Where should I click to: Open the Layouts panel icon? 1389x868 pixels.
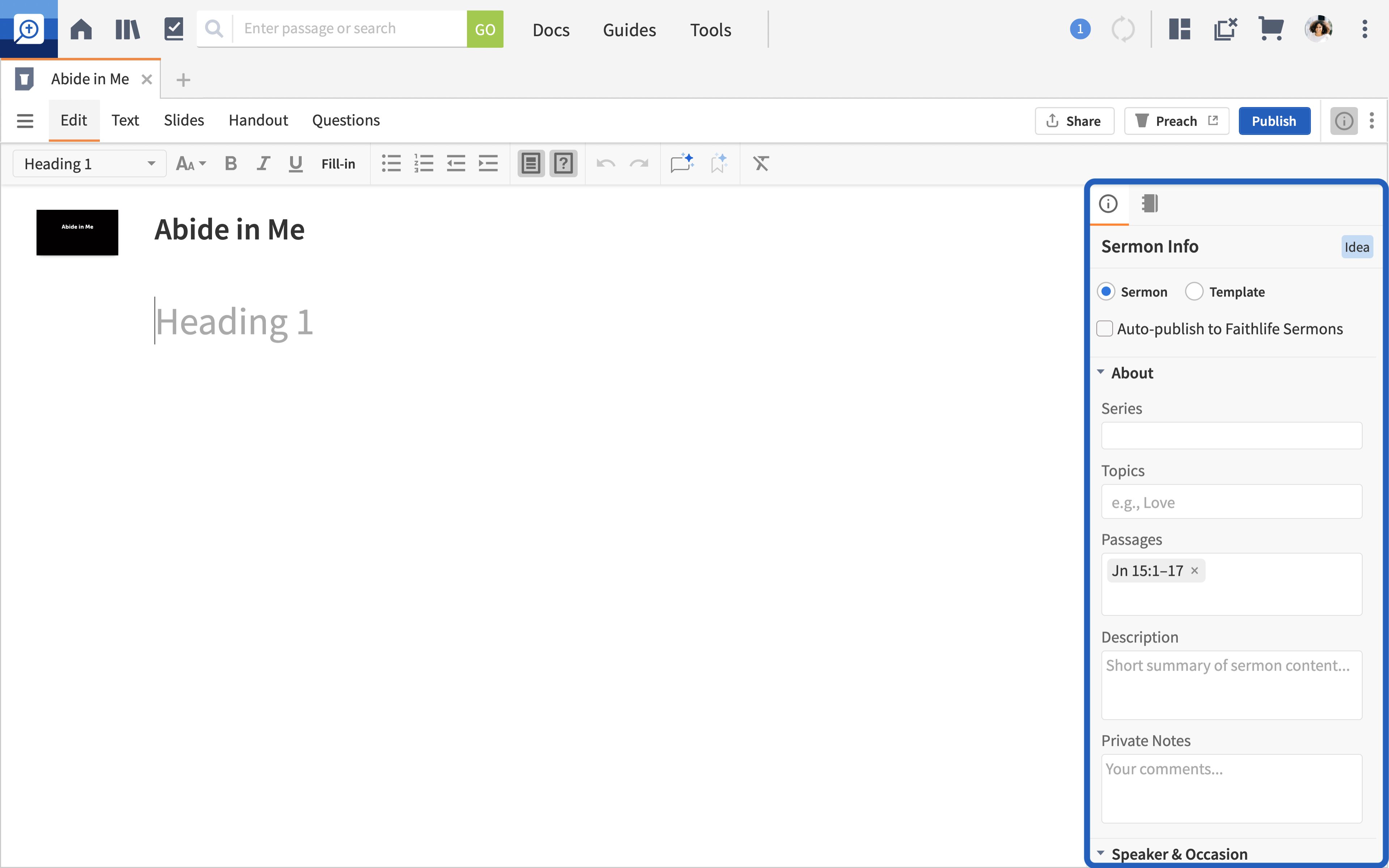(x=1180, y=29)
